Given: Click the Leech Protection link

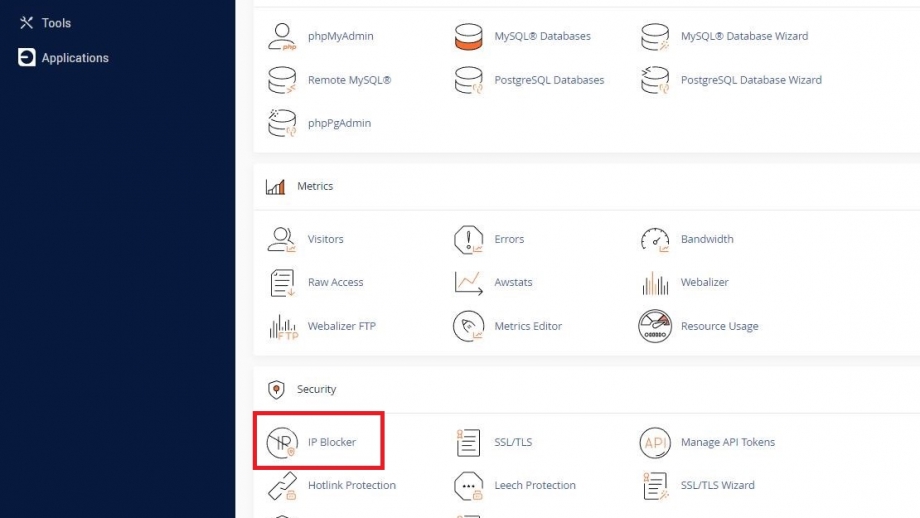Looking at the screenshot, I should click(x=535, y=486).
